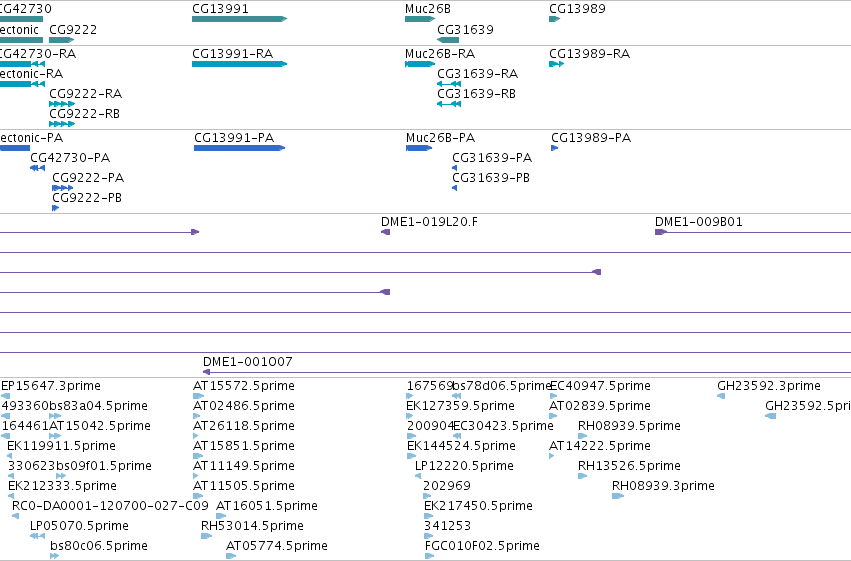The width and height of the screenshot is (851, 561).
Task: Click the AT05774.5prime EST
Action: pyautogui.click(x=277, y=546)
